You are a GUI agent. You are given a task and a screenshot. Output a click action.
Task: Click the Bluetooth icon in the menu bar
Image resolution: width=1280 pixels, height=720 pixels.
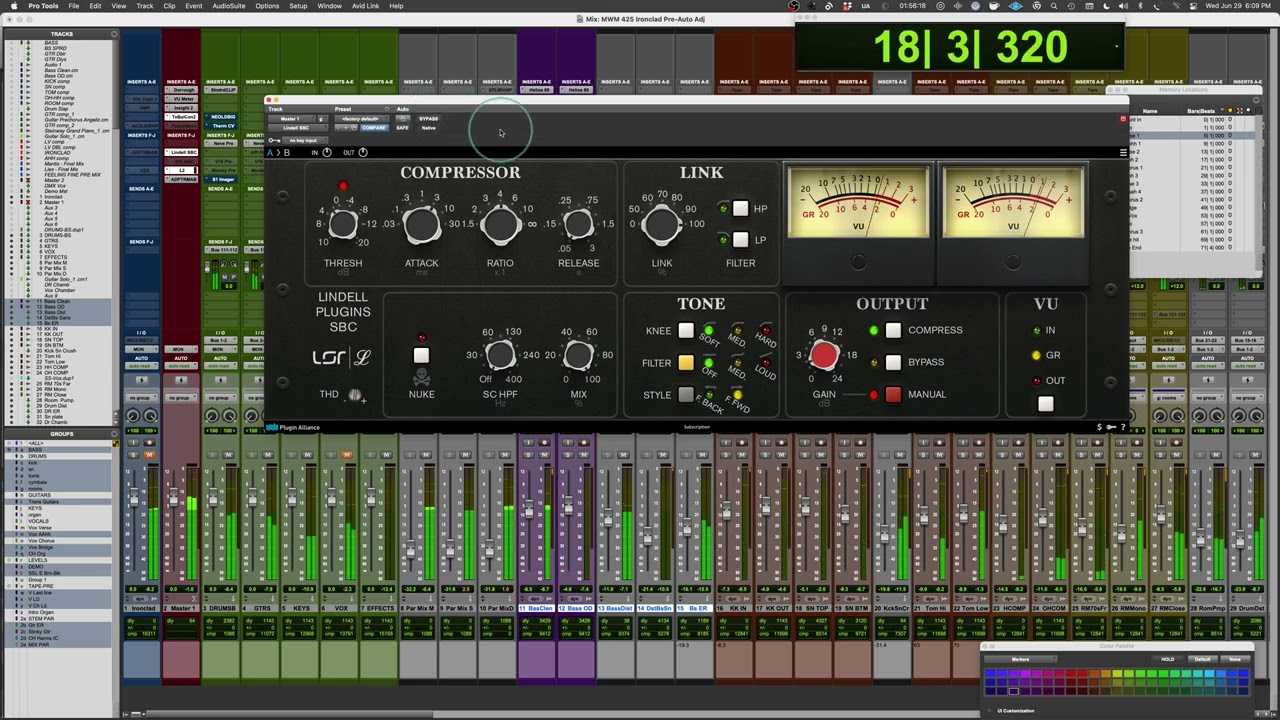pyautogui.click(x=1141, y=6)
